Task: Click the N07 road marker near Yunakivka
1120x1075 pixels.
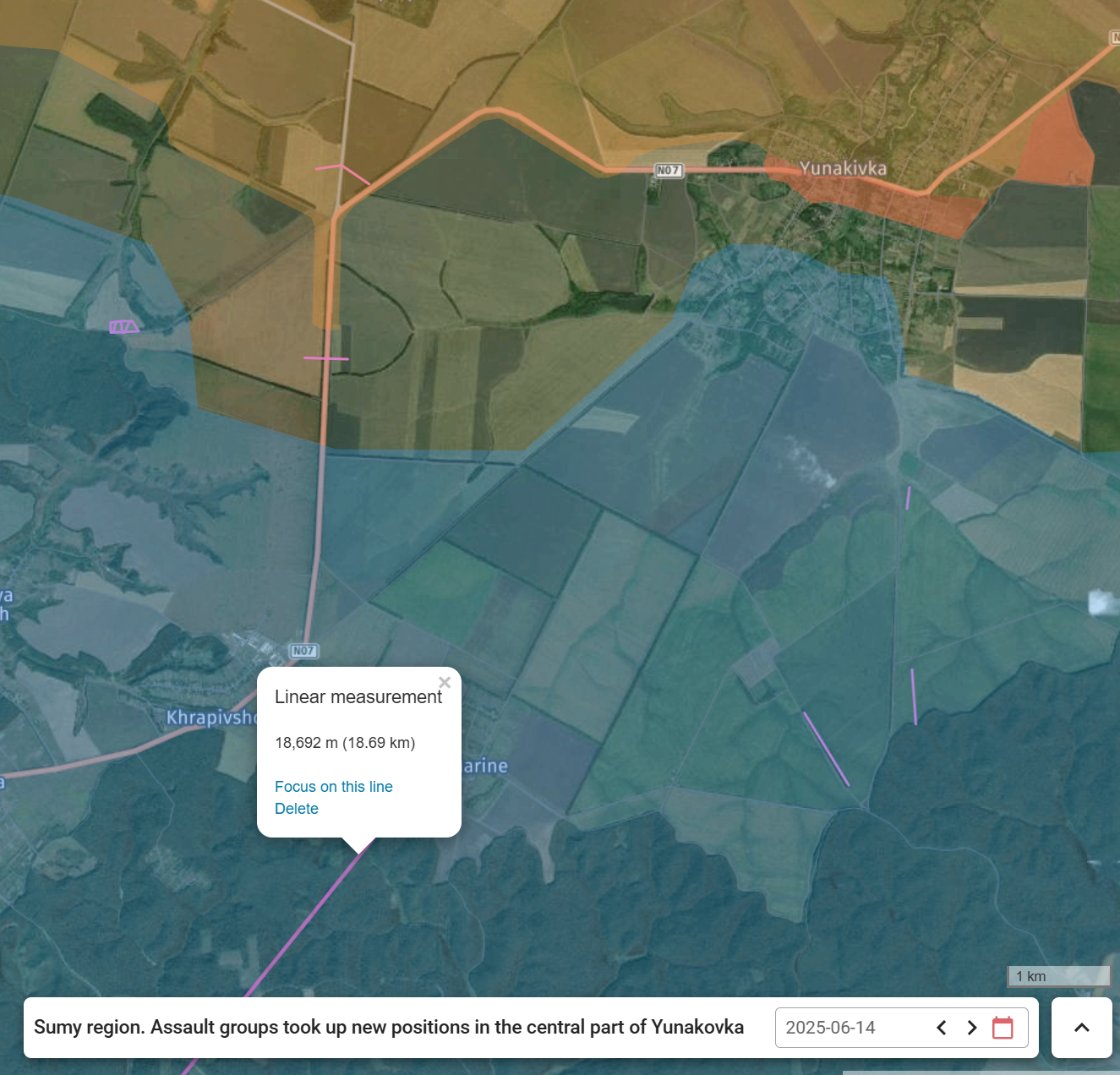Action: coord(669,171)
